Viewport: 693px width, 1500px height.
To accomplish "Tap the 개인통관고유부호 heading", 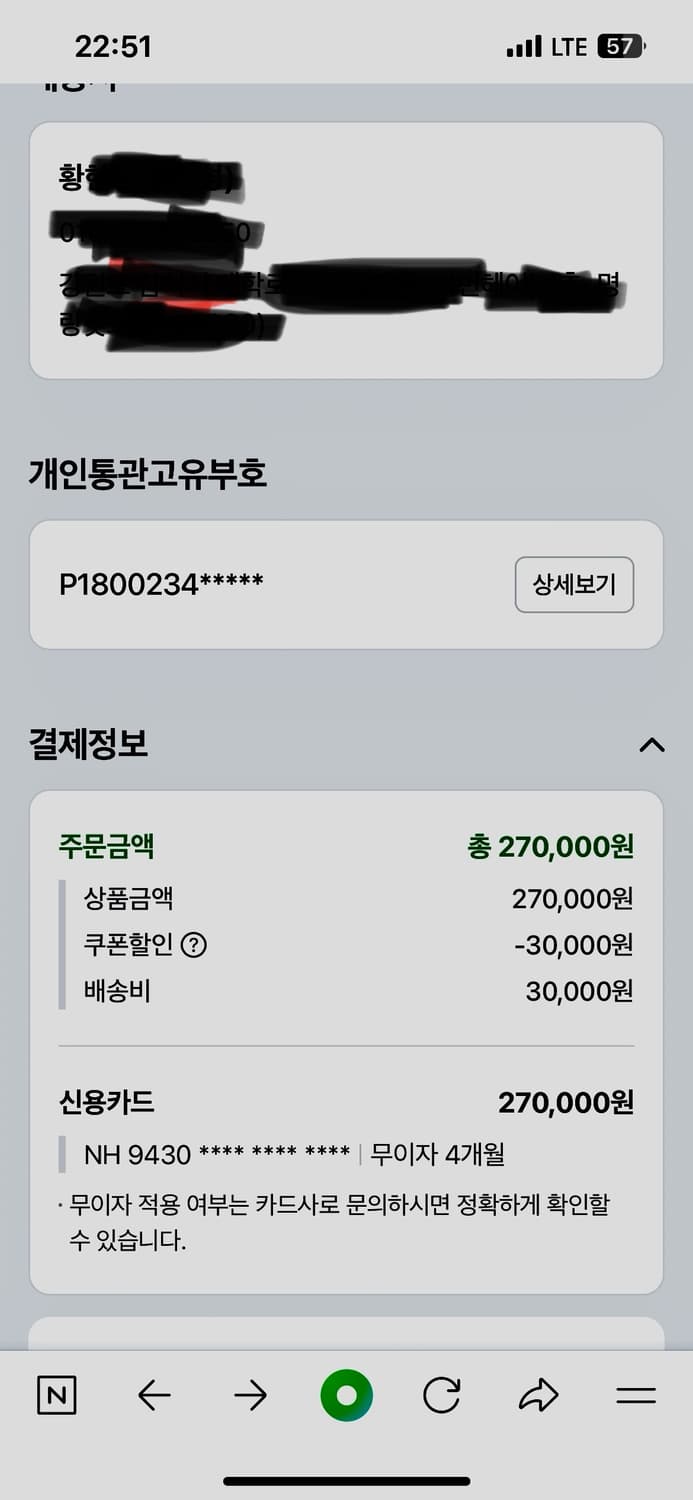I will [148, 474].
